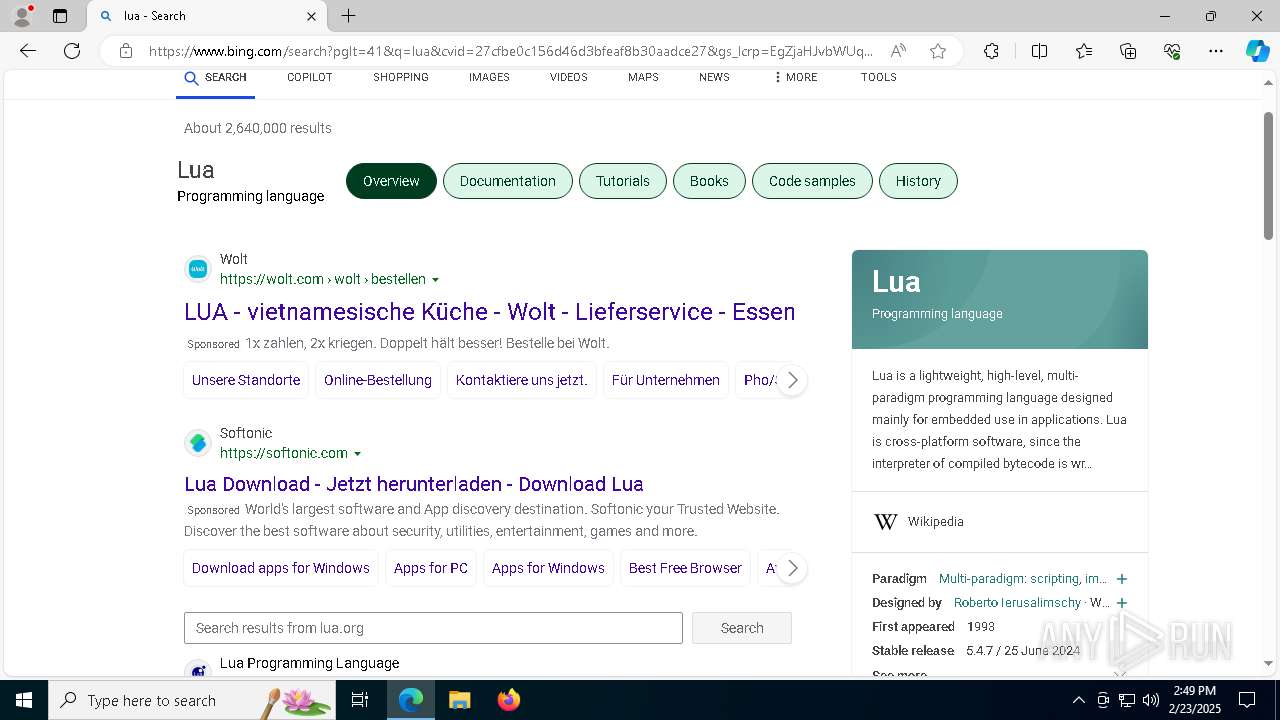Image resolution: width=1280 pixels, height=720 pixels.
Task: Select the Code samples pill
Action: 812,181
